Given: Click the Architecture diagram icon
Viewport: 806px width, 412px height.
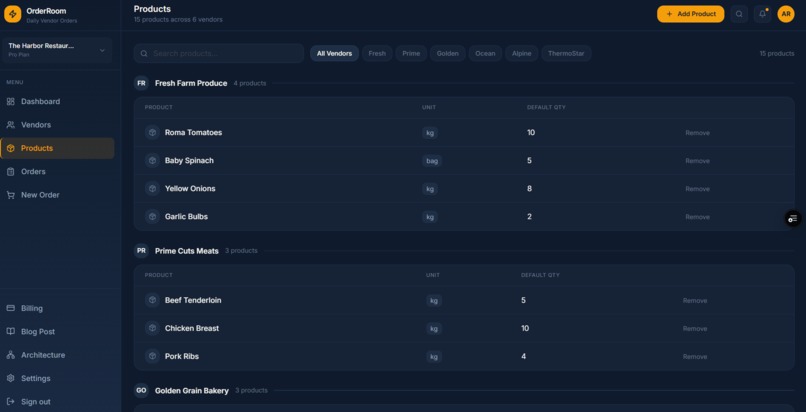Looking at the screenshot, I should (x=10, y=355).
